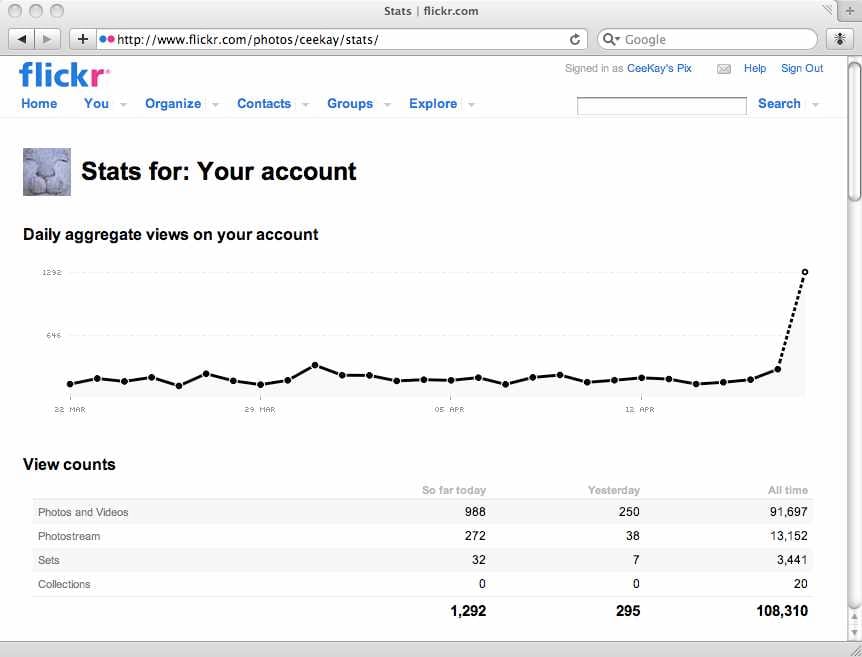Open the Search options dropdown arrow
862x657 pixels.
[x=815, y=104]
